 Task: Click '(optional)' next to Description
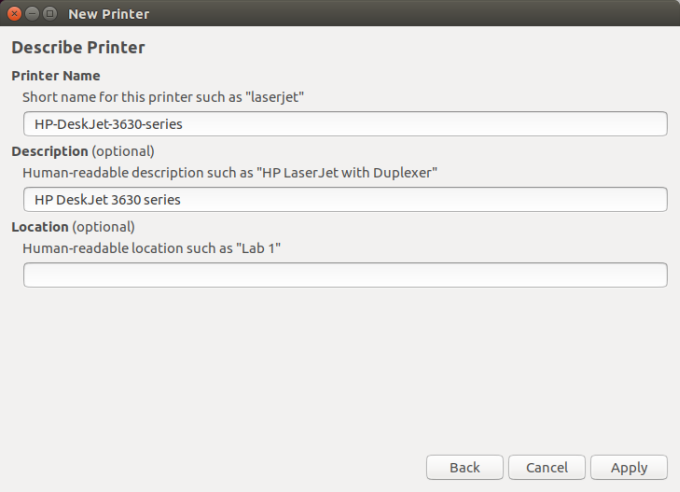click(x=123, y=152)
